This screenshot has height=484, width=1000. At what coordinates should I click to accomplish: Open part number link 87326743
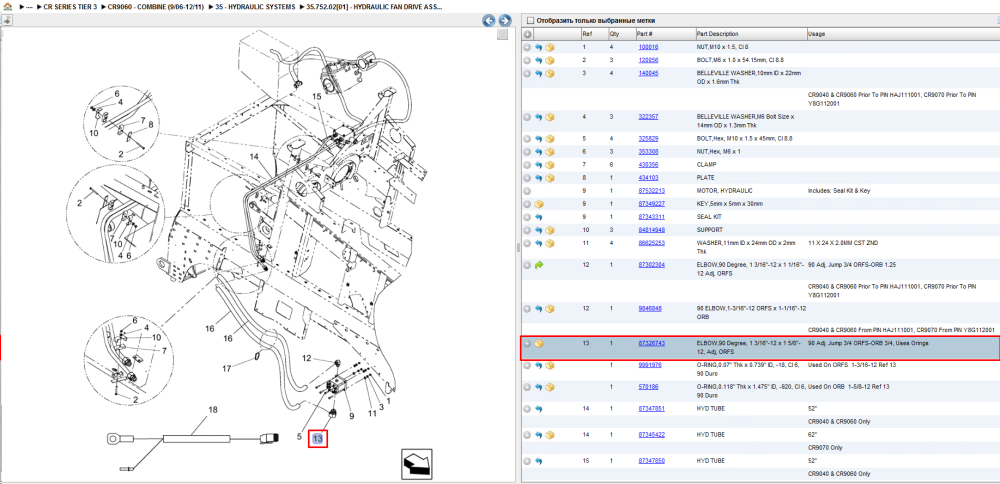click(652, 343)
